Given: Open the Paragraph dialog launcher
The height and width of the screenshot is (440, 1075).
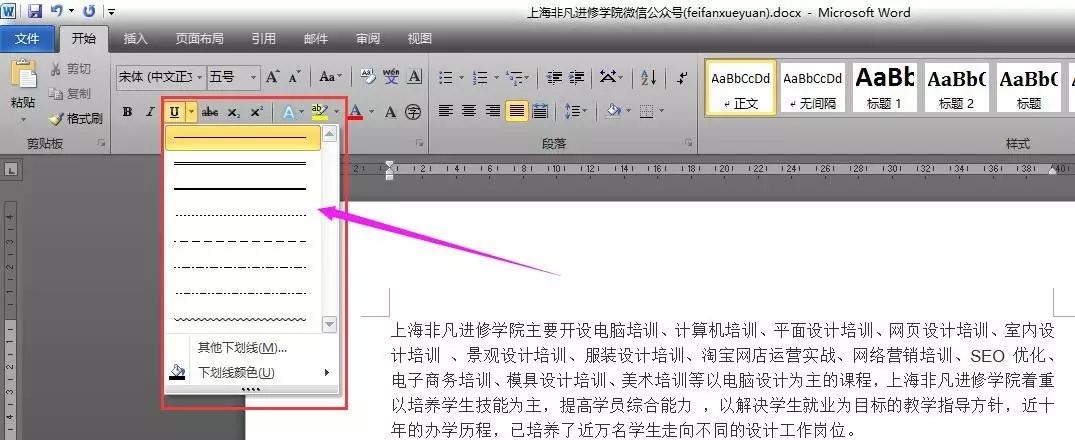Looking at the screenshot, I should pyautogui.click(x=688, y=143).
